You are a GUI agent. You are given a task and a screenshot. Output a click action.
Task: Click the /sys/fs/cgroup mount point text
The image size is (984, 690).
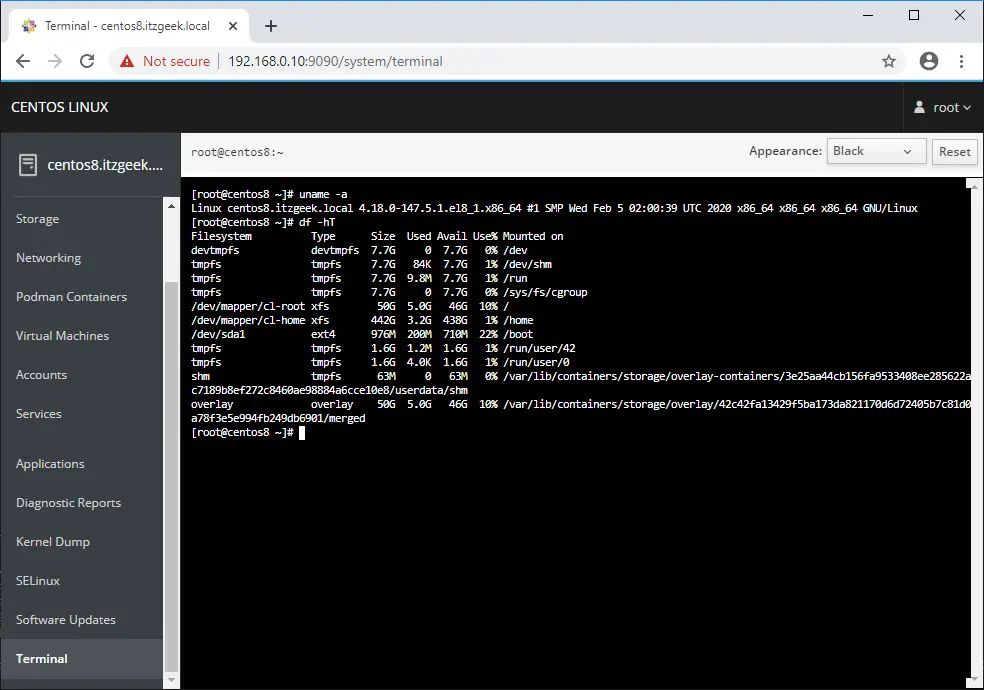(x=545, y=292)
